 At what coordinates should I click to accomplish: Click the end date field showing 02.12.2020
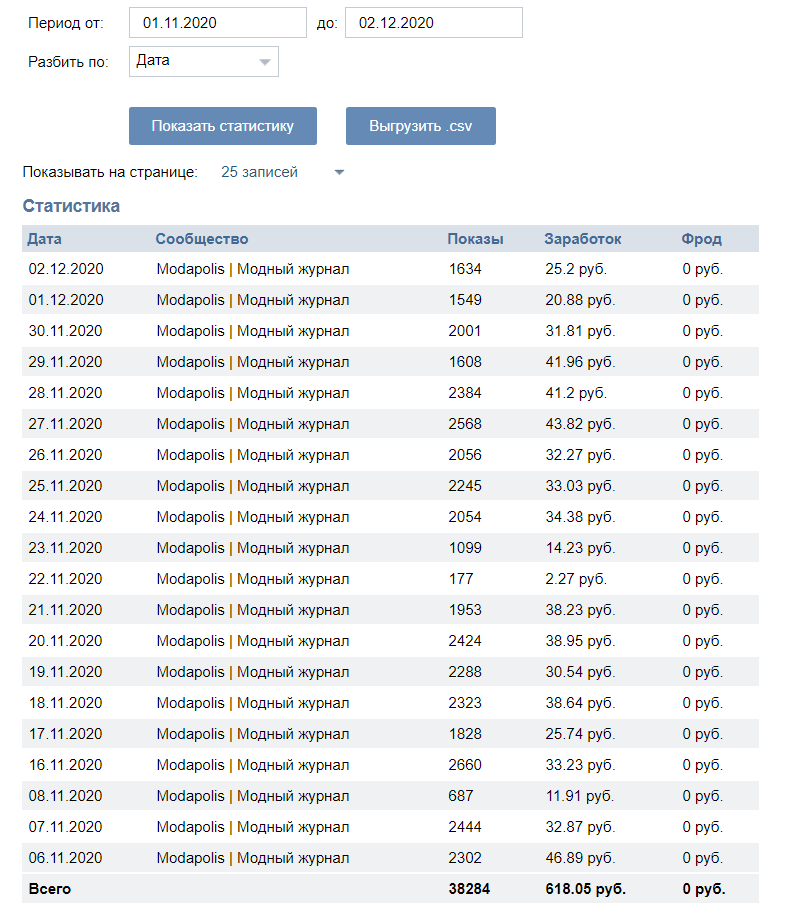434,23
